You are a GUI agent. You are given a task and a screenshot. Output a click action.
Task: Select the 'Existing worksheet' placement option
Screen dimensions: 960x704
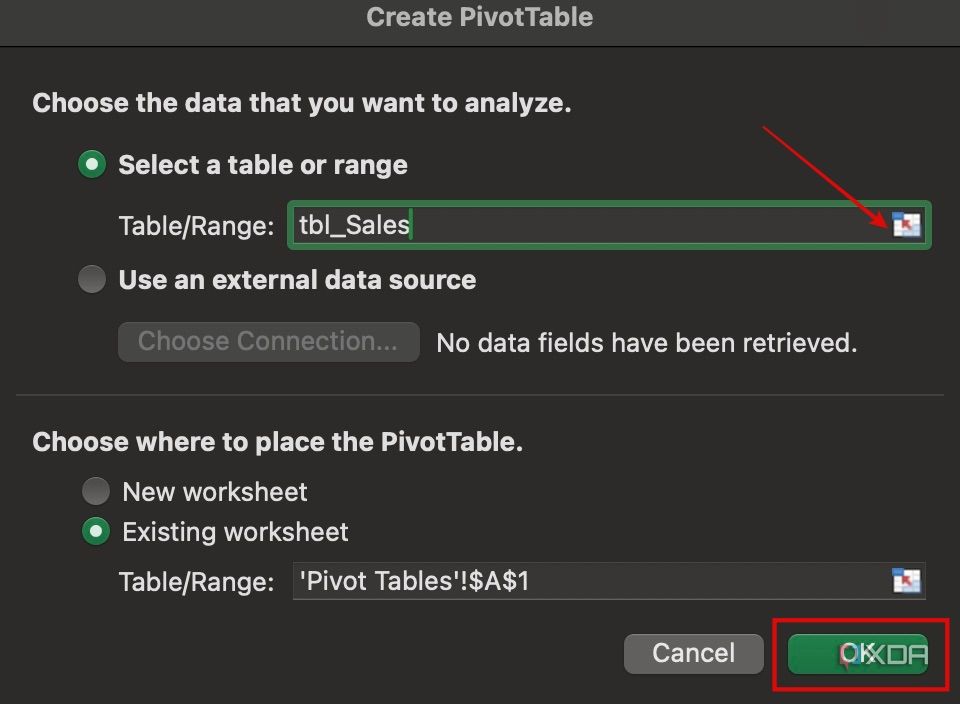tap(96, 532)
